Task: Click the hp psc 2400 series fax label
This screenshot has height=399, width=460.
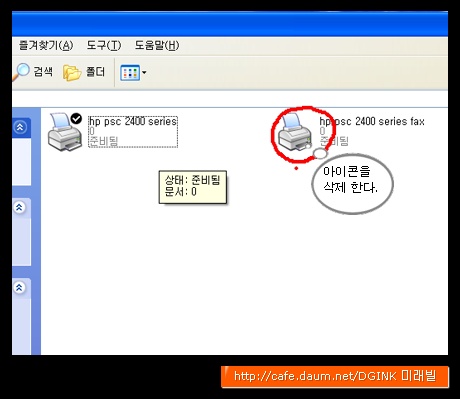Action: click(372, 121)
